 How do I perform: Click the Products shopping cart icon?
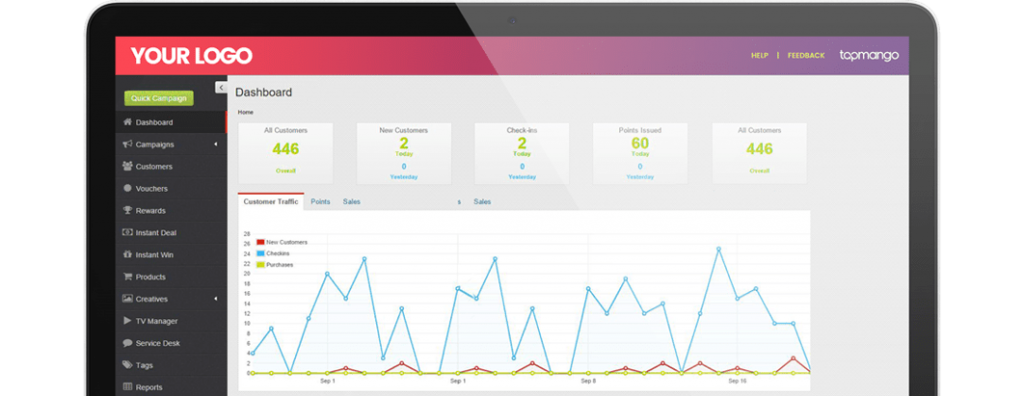127,276
